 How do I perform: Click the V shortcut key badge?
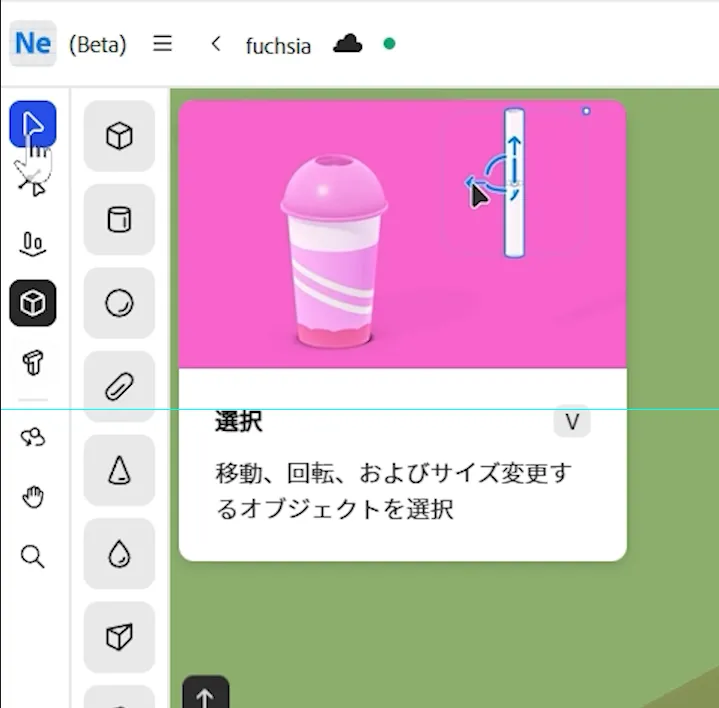click(572, 421)
